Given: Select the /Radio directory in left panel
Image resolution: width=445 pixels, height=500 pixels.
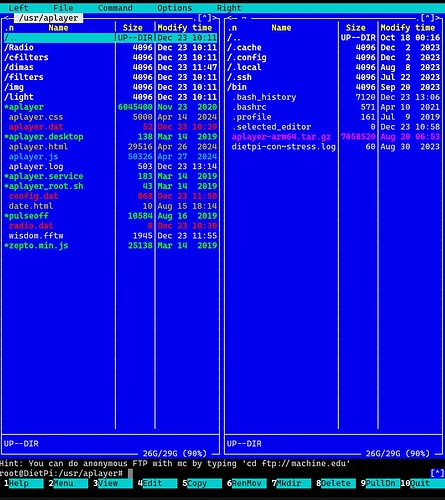Looking at the screenshot, I should 110,47.
